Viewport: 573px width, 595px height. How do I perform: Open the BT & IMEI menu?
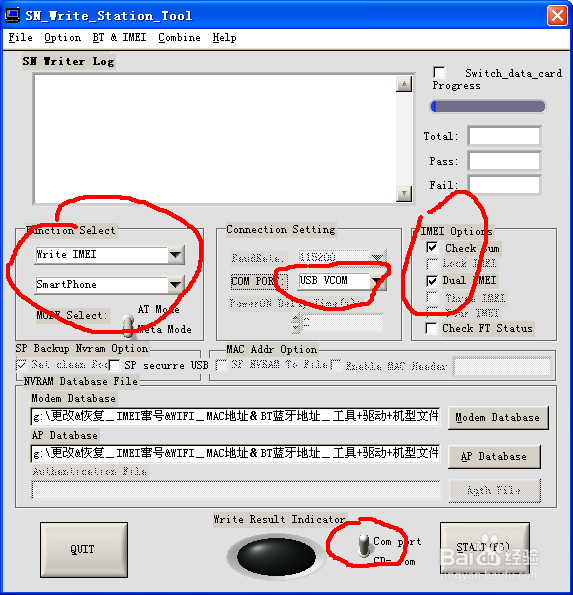point(119,38)
